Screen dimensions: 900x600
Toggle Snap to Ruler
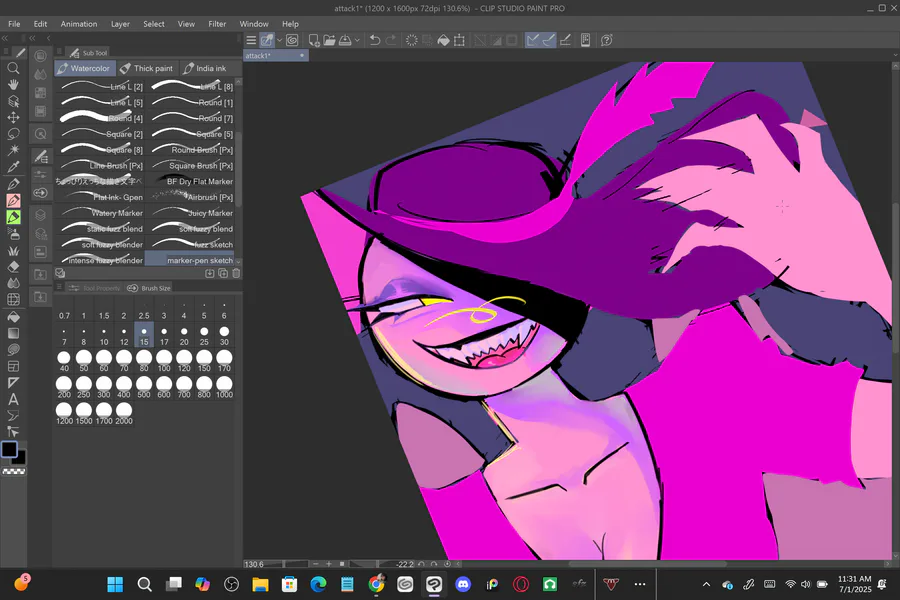tap(533, 40)
